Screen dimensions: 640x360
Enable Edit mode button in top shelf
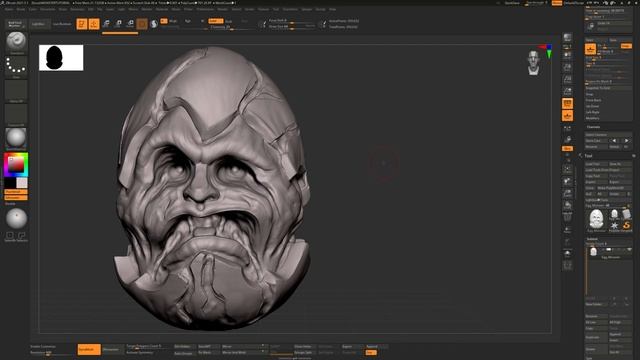pos(82,24)
